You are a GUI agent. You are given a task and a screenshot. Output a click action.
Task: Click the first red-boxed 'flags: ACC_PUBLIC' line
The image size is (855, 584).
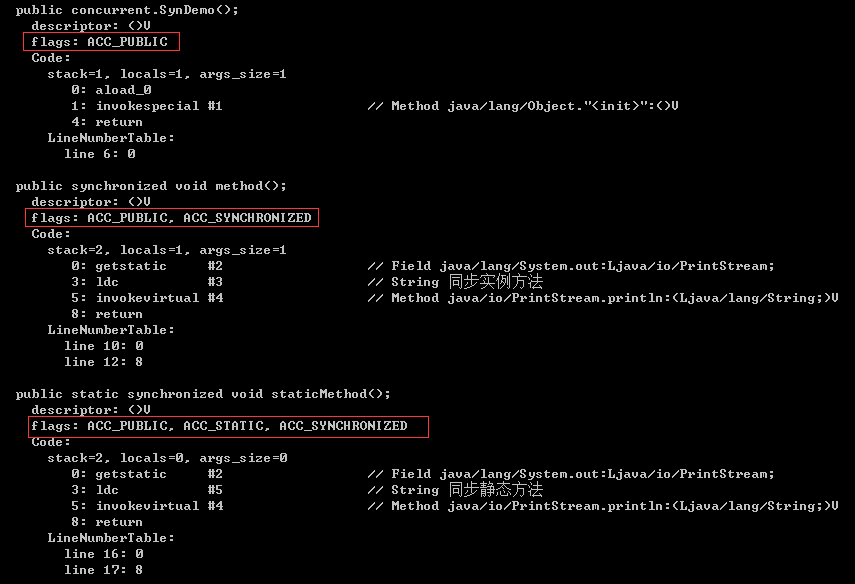[100, 42]
